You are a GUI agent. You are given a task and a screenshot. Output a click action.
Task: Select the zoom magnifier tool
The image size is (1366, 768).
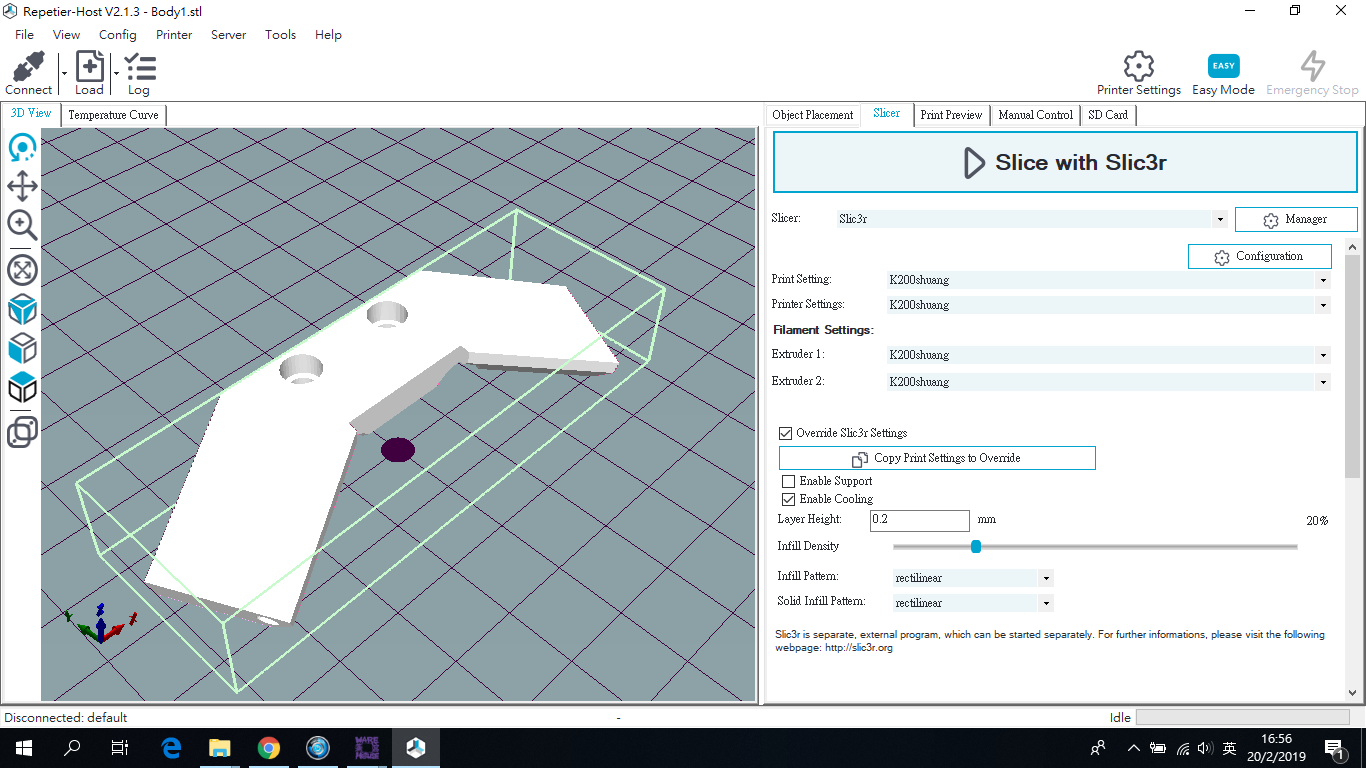[x=22, y=225]
